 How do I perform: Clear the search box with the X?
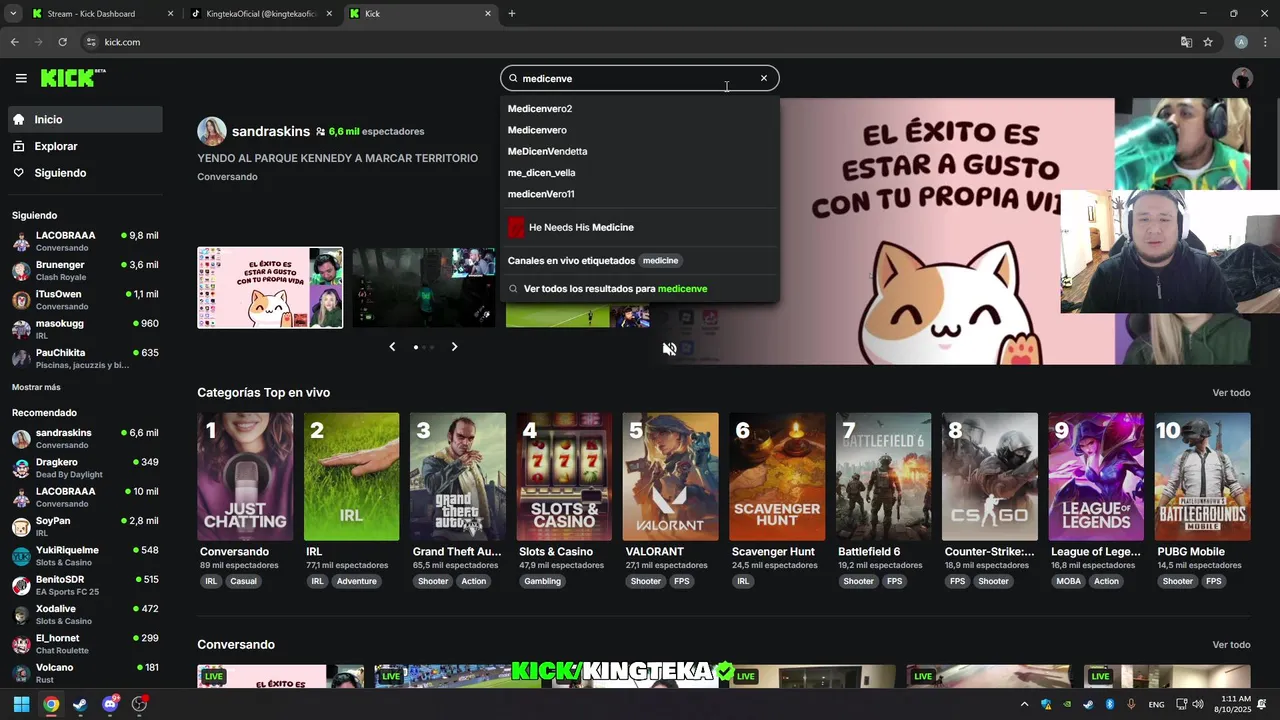(x=764, y=78)
